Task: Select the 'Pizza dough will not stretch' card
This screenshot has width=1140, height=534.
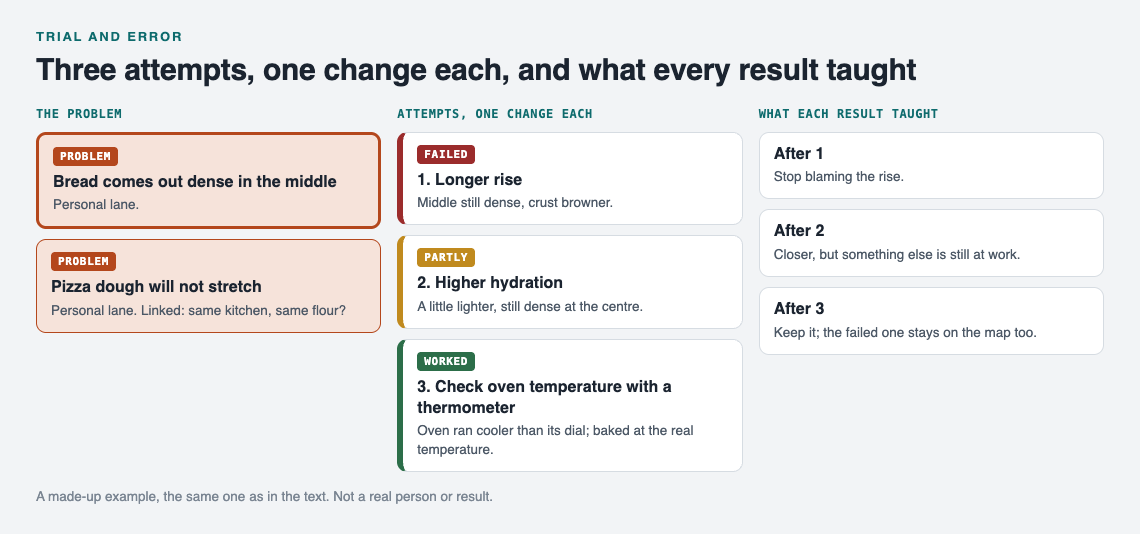Action: click(208, 286)
